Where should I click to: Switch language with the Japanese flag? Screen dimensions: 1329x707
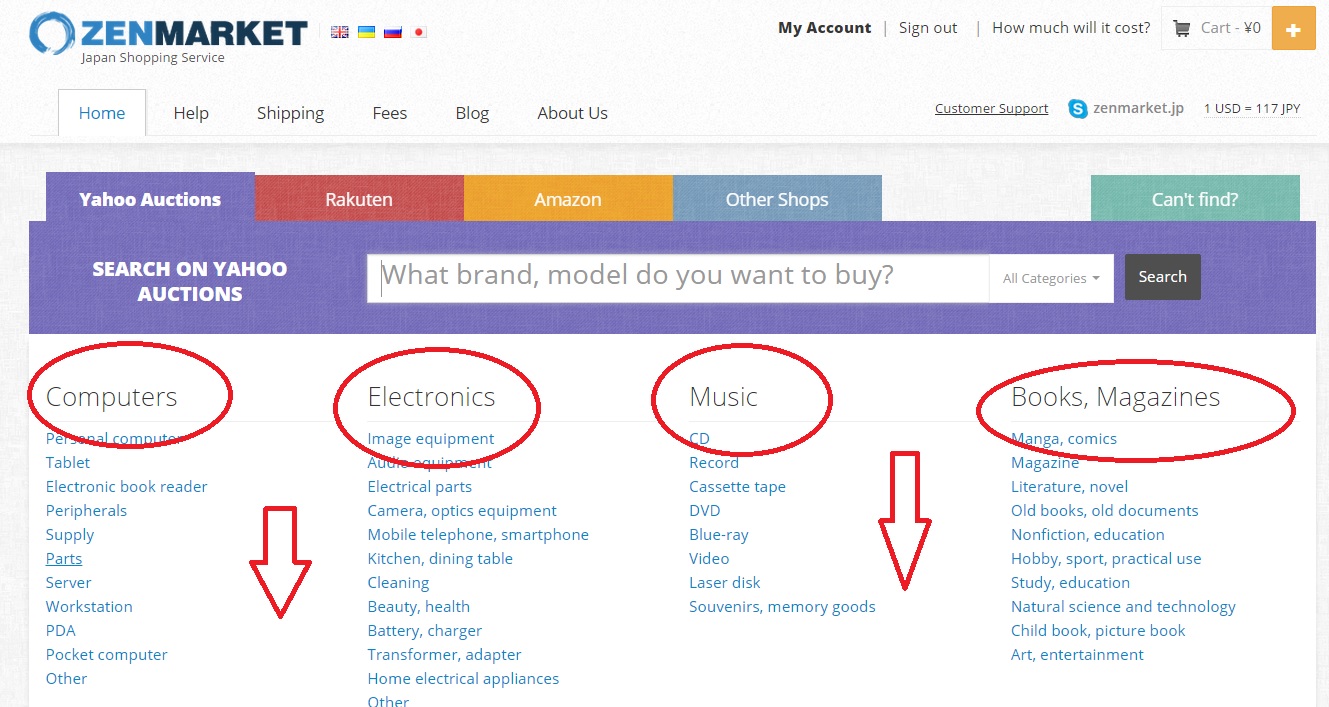[x=419, y=31]
